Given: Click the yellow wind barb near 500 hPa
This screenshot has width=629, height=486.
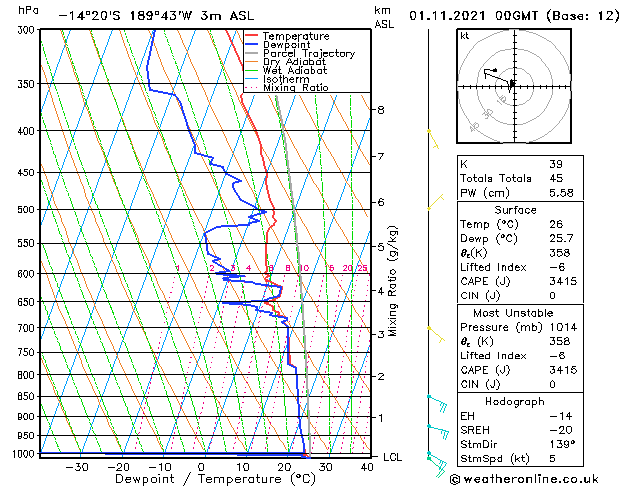Looking at the screenshot, I should tap(436, 202).
